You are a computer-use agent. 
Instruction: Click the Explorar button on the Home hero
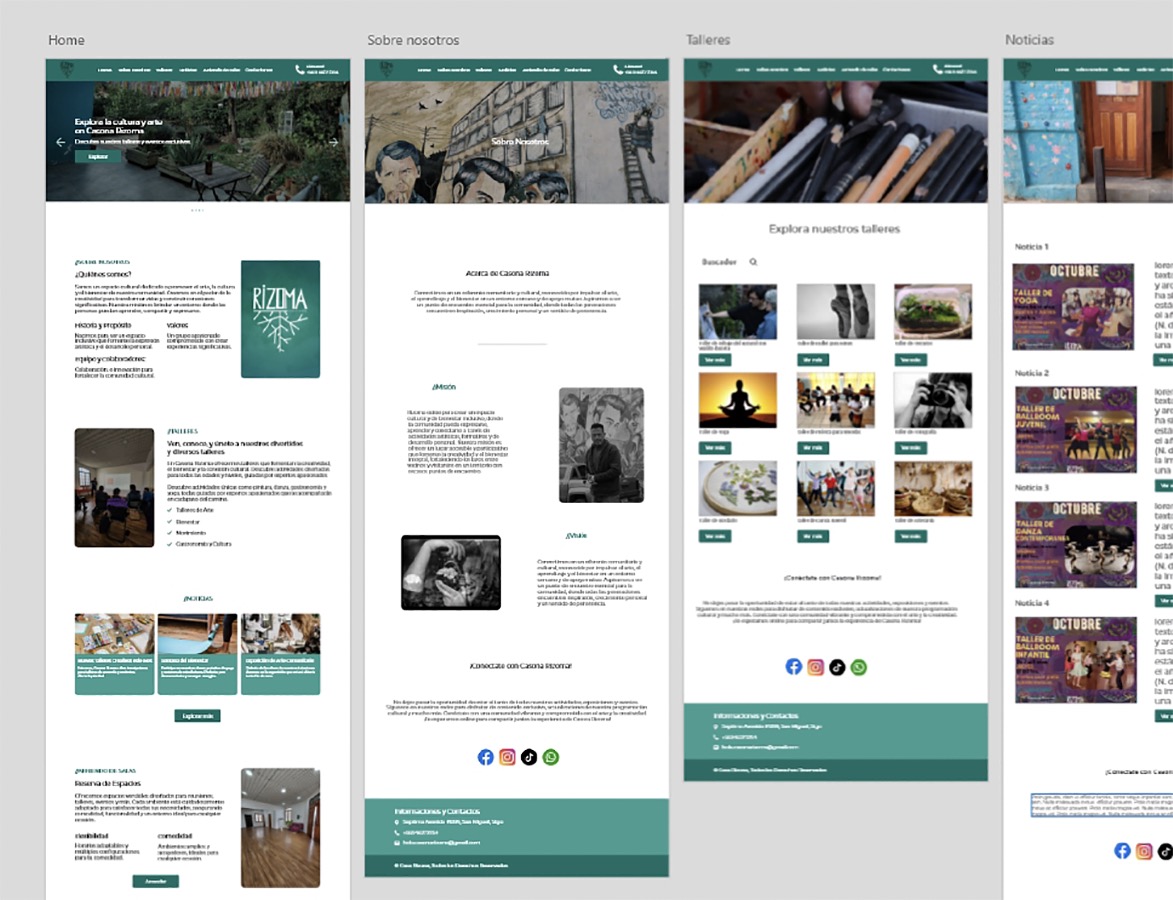96,158
